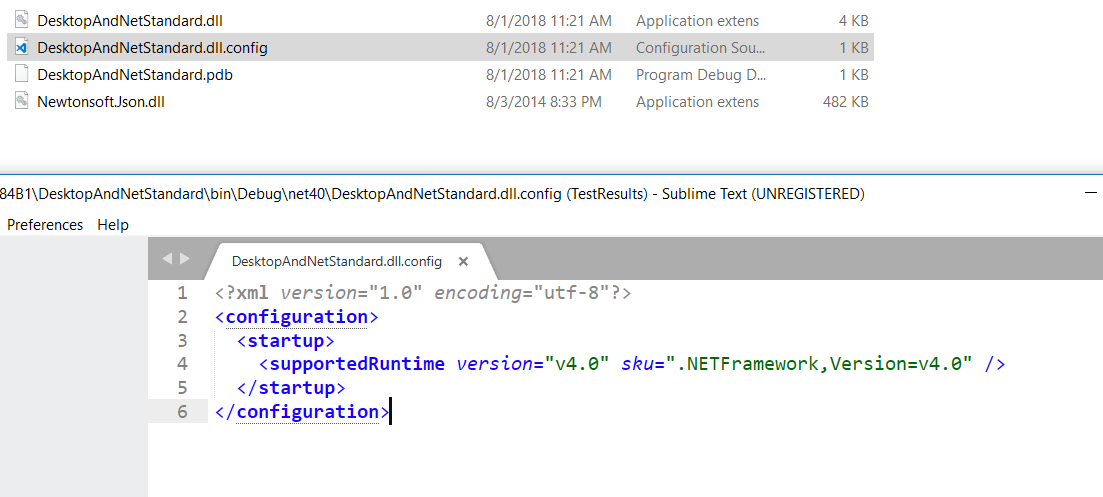Select the DesktopAndNetStandard.pdb file name

click(x=135, y=75)
